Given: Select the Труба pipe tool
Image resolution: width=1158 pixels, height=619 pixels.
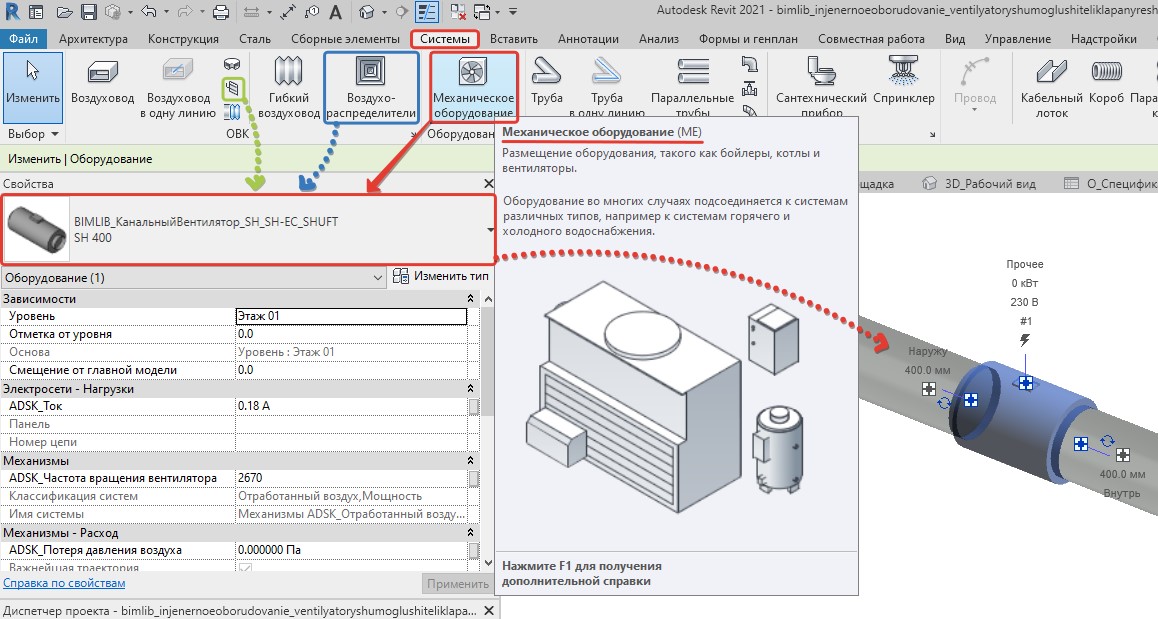Looking at the screenshot, I should pos(547,83).
